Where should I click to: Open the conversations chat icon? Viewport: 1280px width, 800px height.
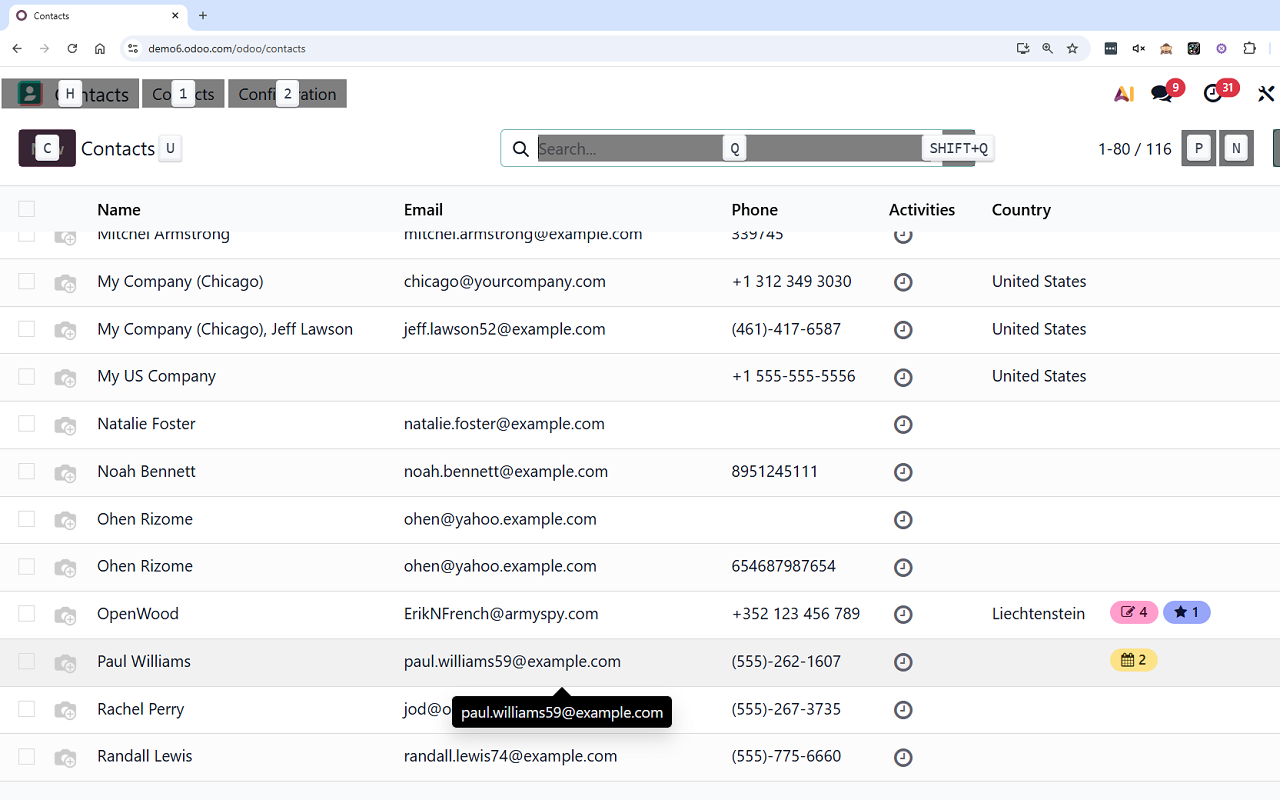[1161, 94]
